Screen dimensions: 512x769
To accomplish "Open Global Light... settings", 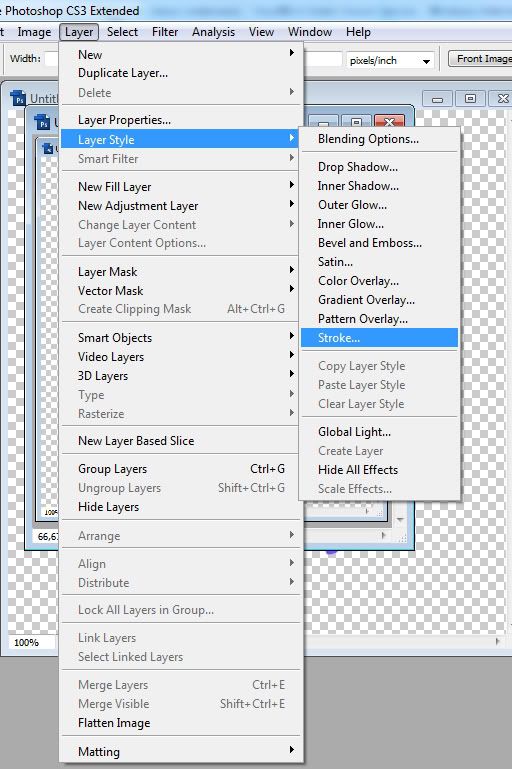I will 379,432.
